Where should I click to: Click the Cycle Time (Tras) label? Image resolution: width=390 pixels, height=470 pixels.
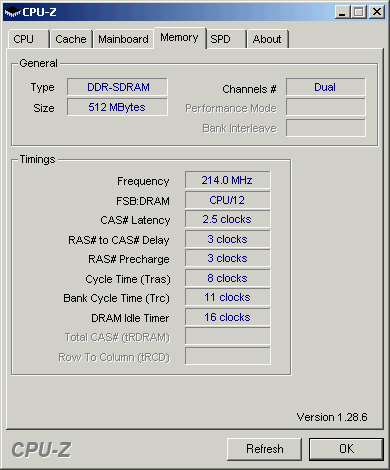(x=128, y=279)
